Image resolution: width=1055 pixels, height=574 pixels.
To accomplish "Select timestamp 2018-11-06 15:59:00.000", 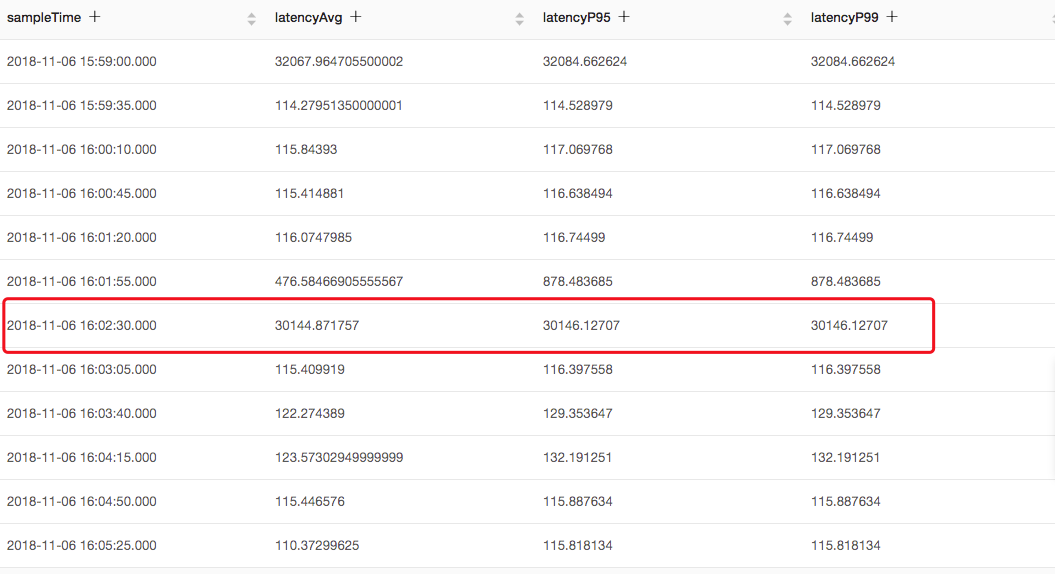I will [81, 61].
